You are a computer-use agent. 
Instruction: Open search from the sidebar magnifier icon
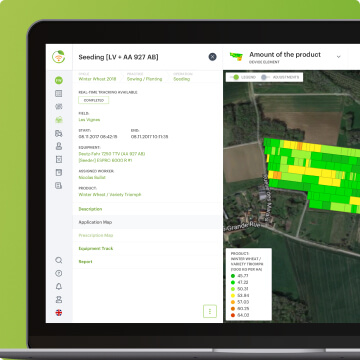pyautogui.click(x=59, y=260)
